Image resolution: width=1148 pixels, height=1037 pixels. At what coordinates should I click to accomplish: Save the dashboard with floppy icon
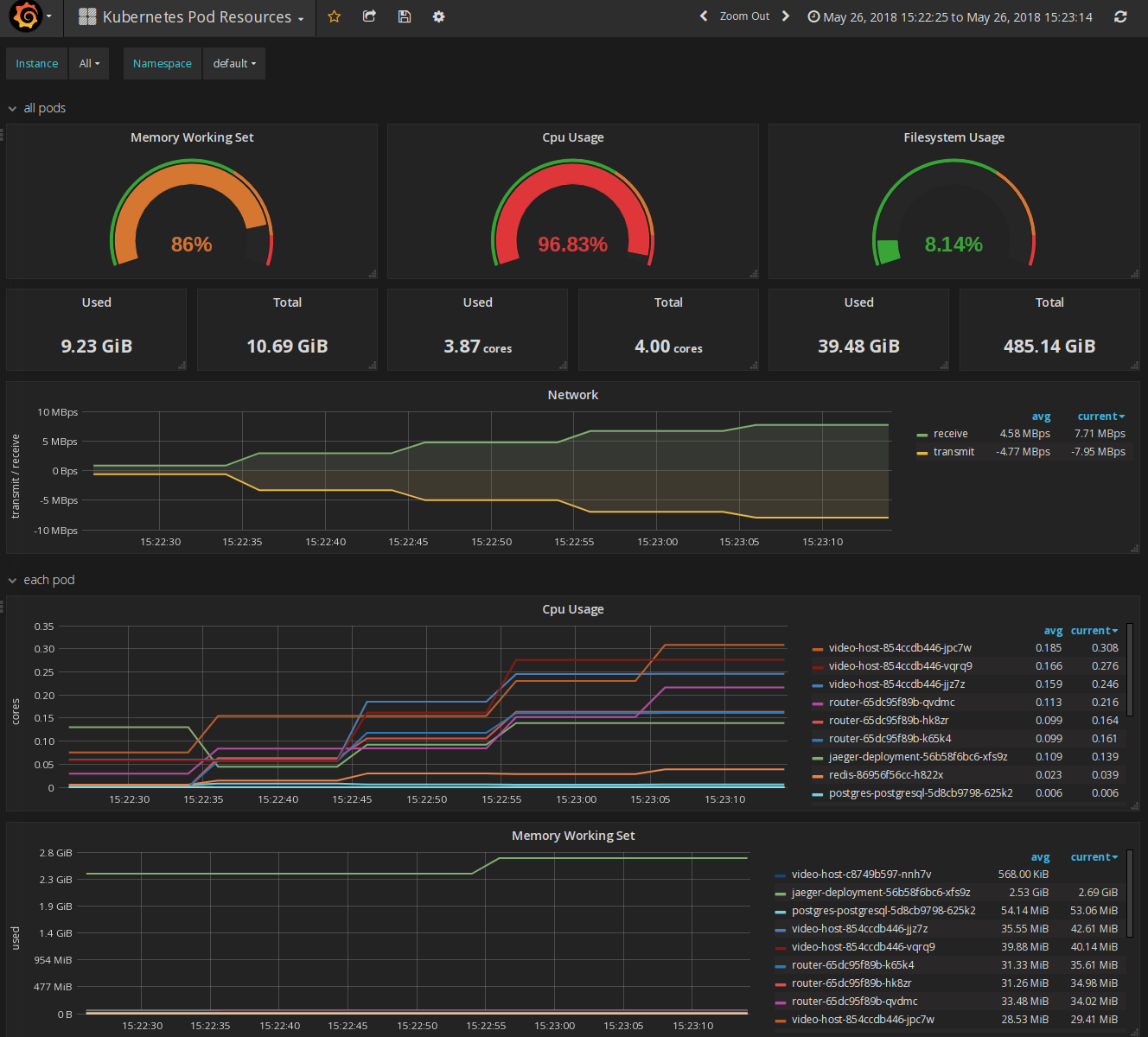(x=404, y=16)
